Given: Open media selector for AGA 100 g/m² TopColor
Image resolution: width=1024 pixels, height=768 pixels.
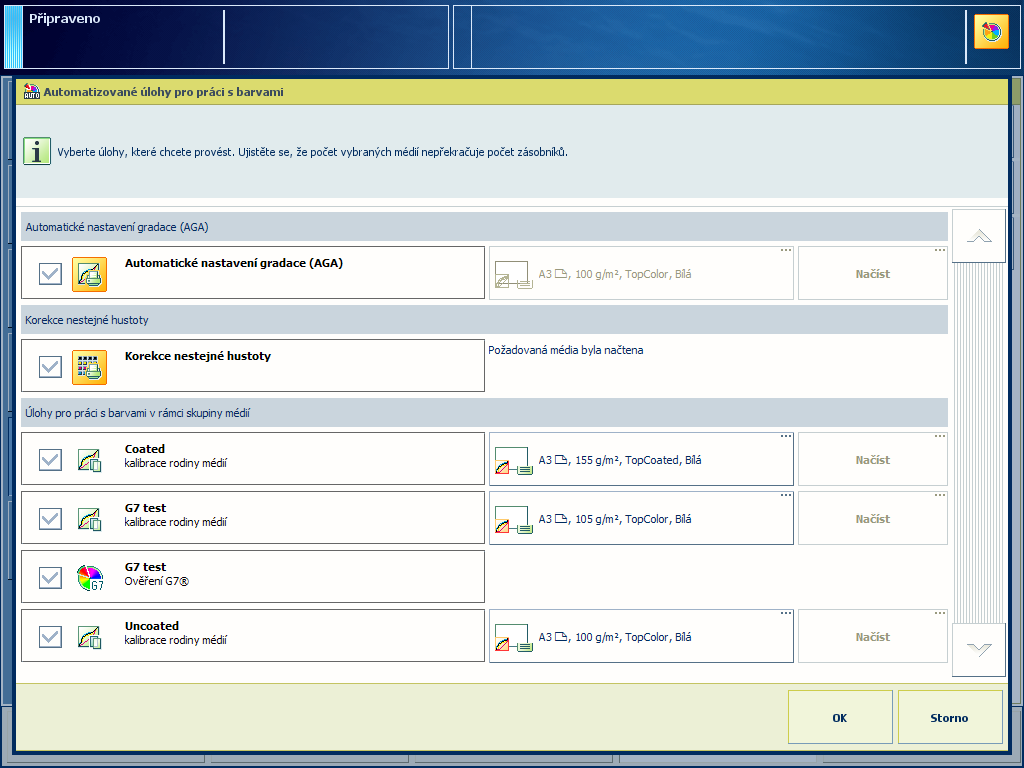Looking at the screenshot, I should point(641,273).
